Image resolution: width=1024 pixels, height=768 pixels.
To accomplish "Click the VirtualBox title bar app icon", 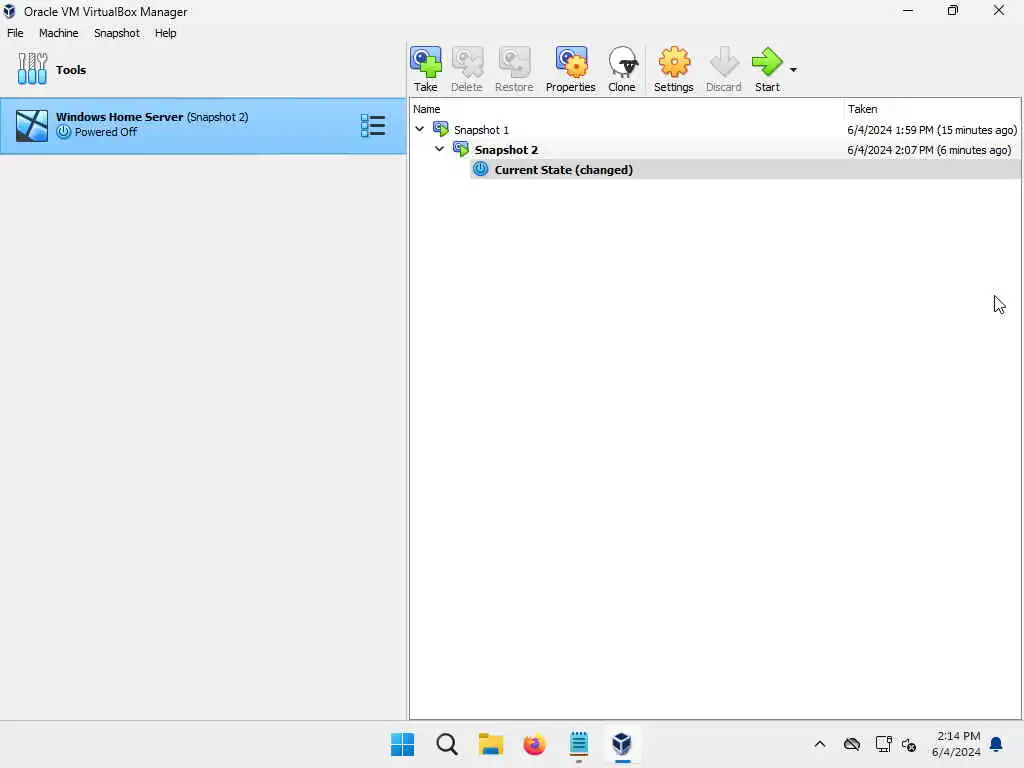I will [9, 11].
